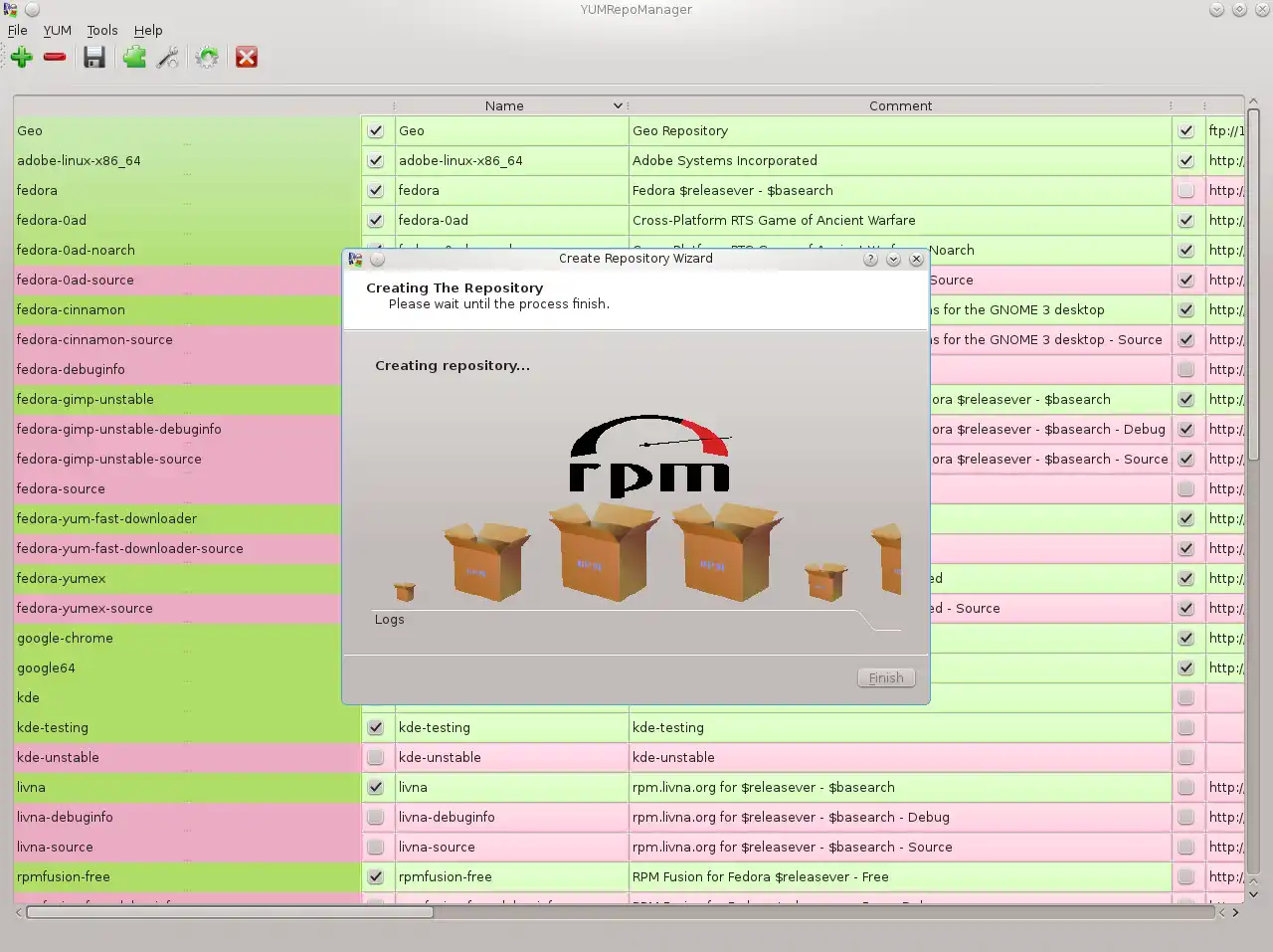Screen dimensions: 1273x952
Task: Select Geo in the left repository list
Action: pyautogui.click(x=187, y=130)
